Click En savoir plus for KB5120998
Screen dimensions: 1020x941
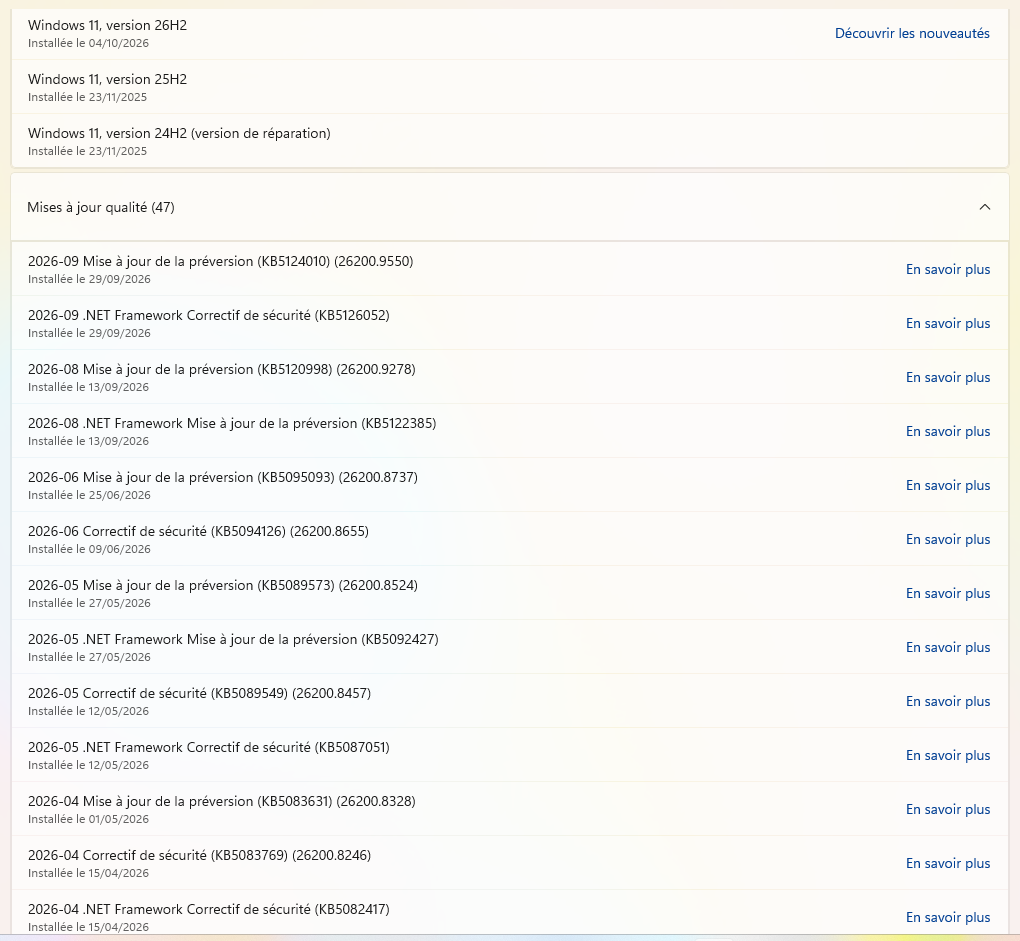[x=948, y=377]
